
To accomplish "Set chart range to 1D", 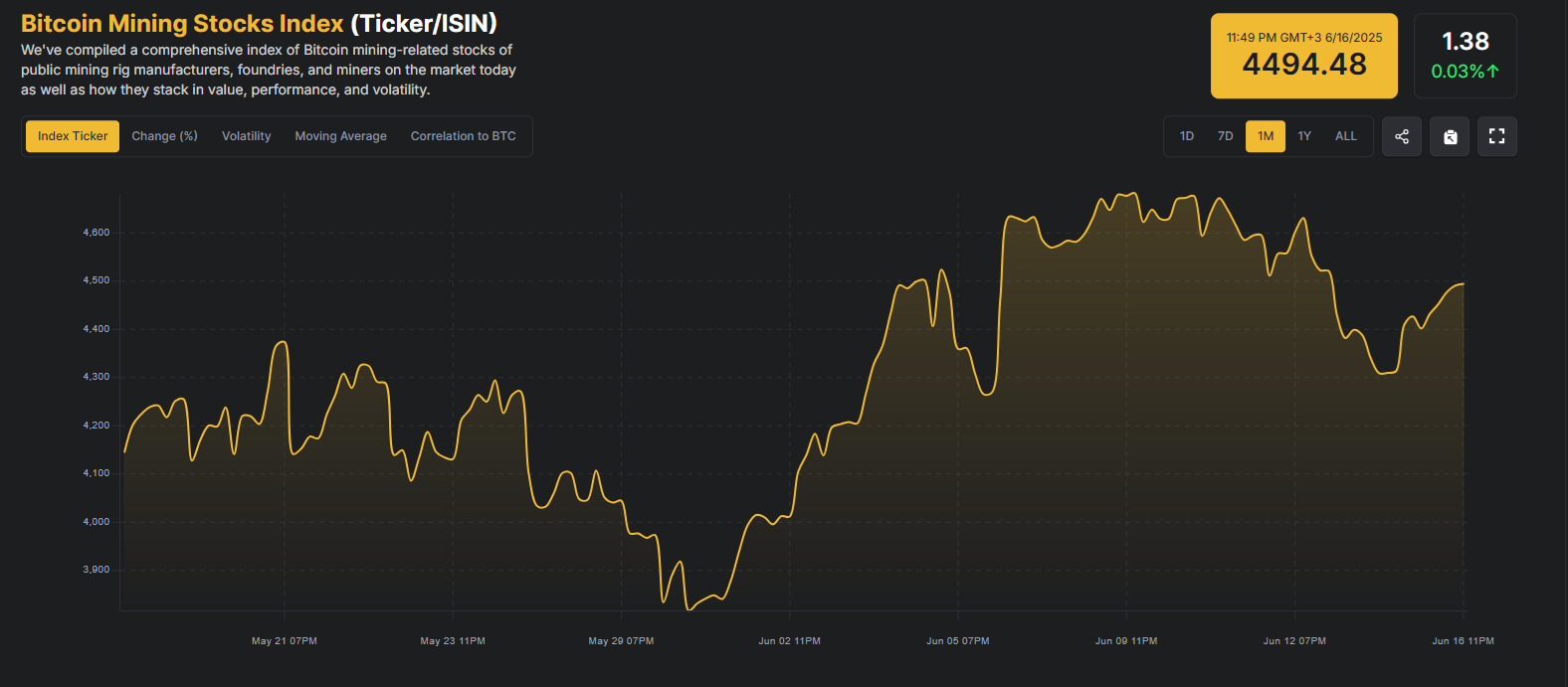I will point(1186,136).
